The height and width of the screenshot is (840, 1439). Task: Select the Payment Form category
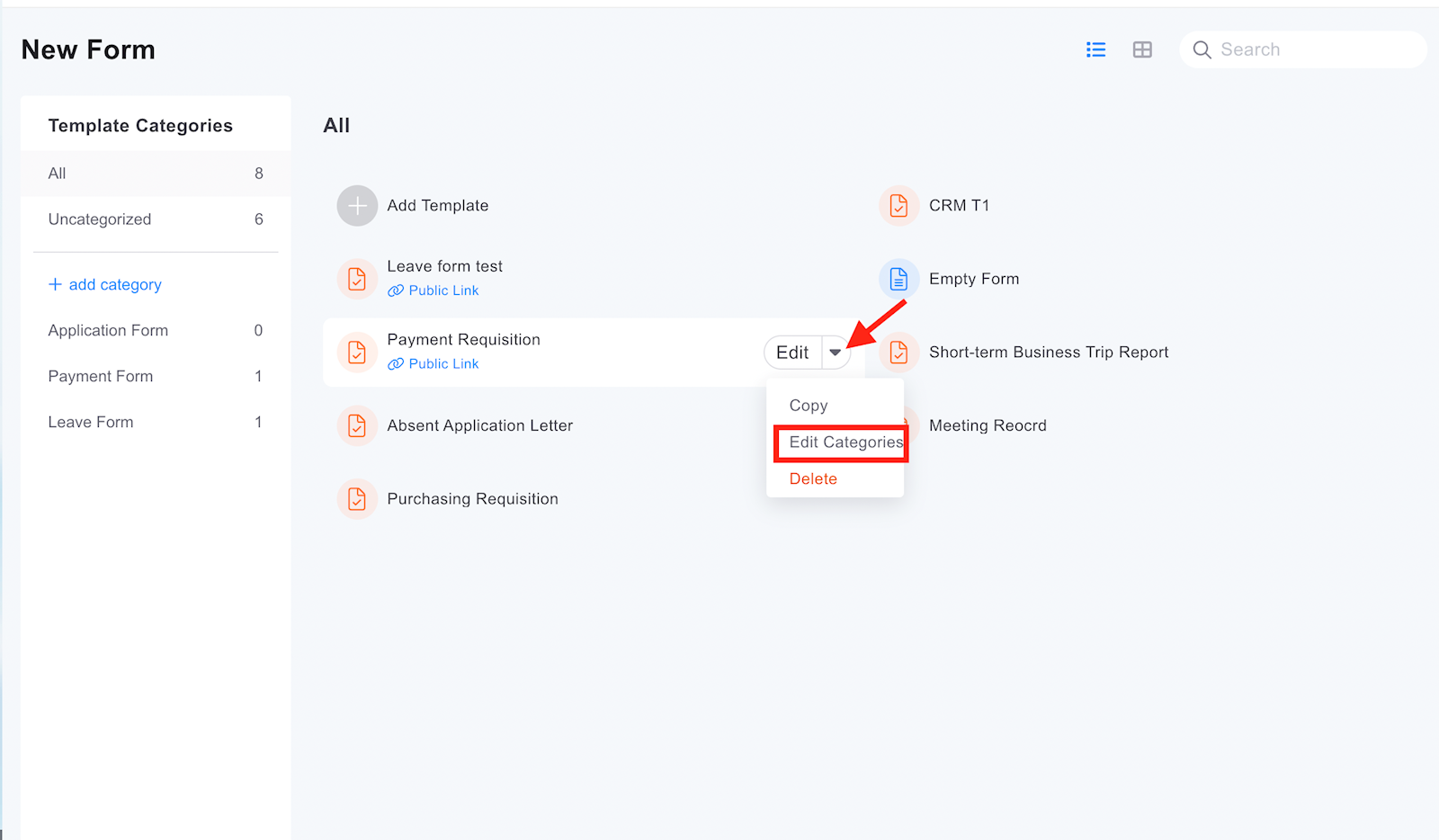point(101,376)
